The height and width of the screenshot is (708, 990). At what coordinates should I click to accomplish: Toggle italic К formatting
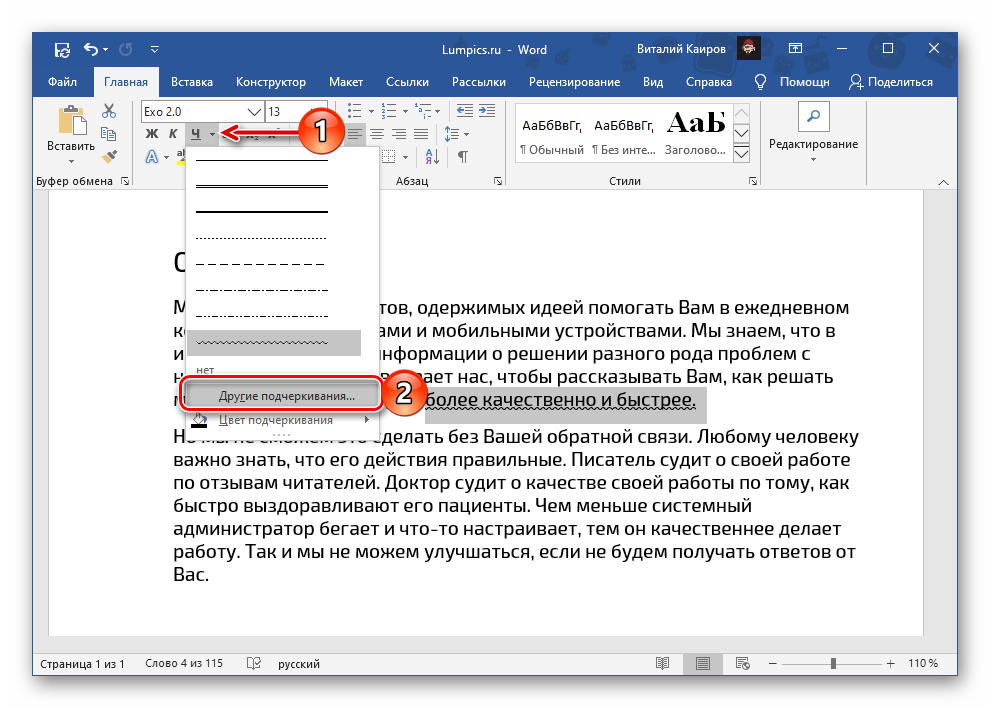click(173, 134)
